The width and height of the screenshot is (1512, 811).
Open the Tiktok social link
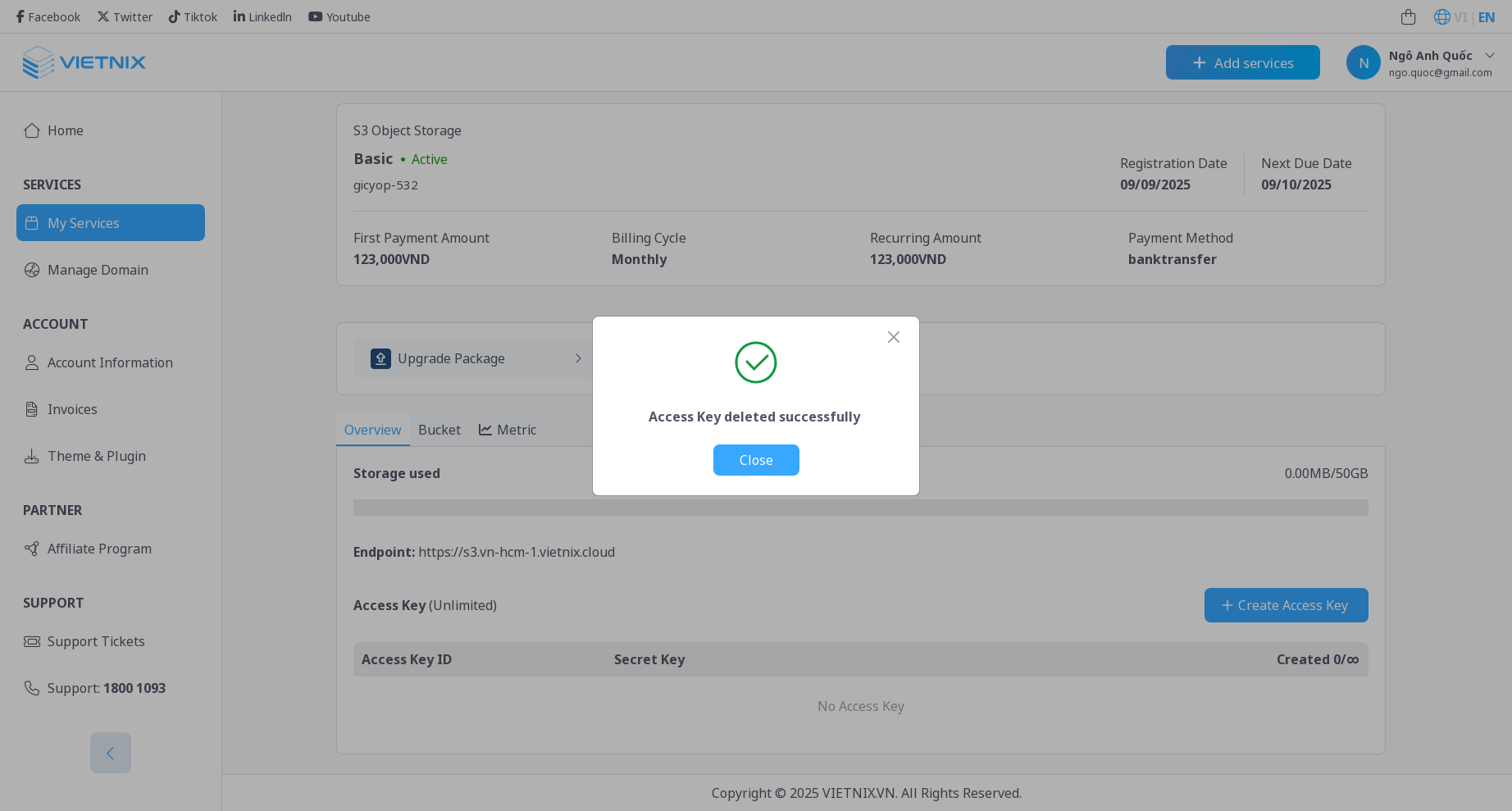click(x=193, y=16)
